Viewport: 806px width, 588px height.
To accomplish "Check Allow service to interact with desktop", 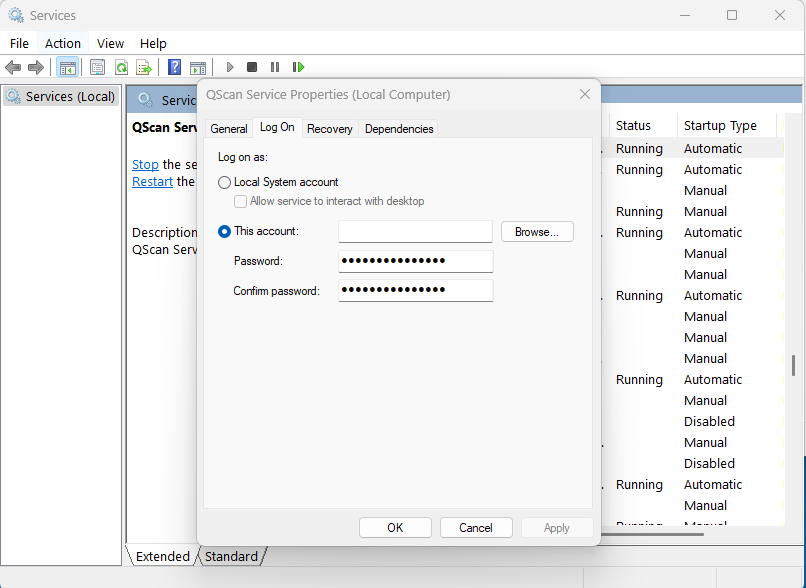I will point(240,201).
